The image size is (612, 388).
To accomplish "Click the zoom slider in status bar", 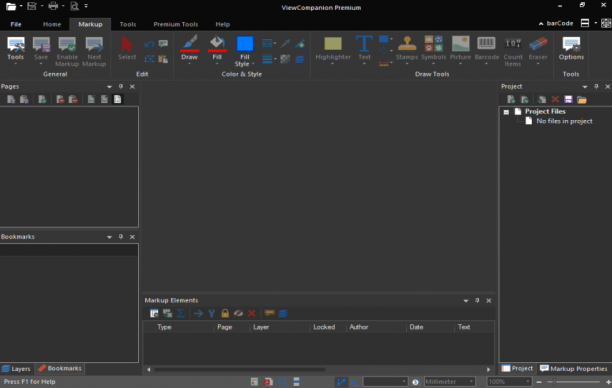I will [574, 382].
